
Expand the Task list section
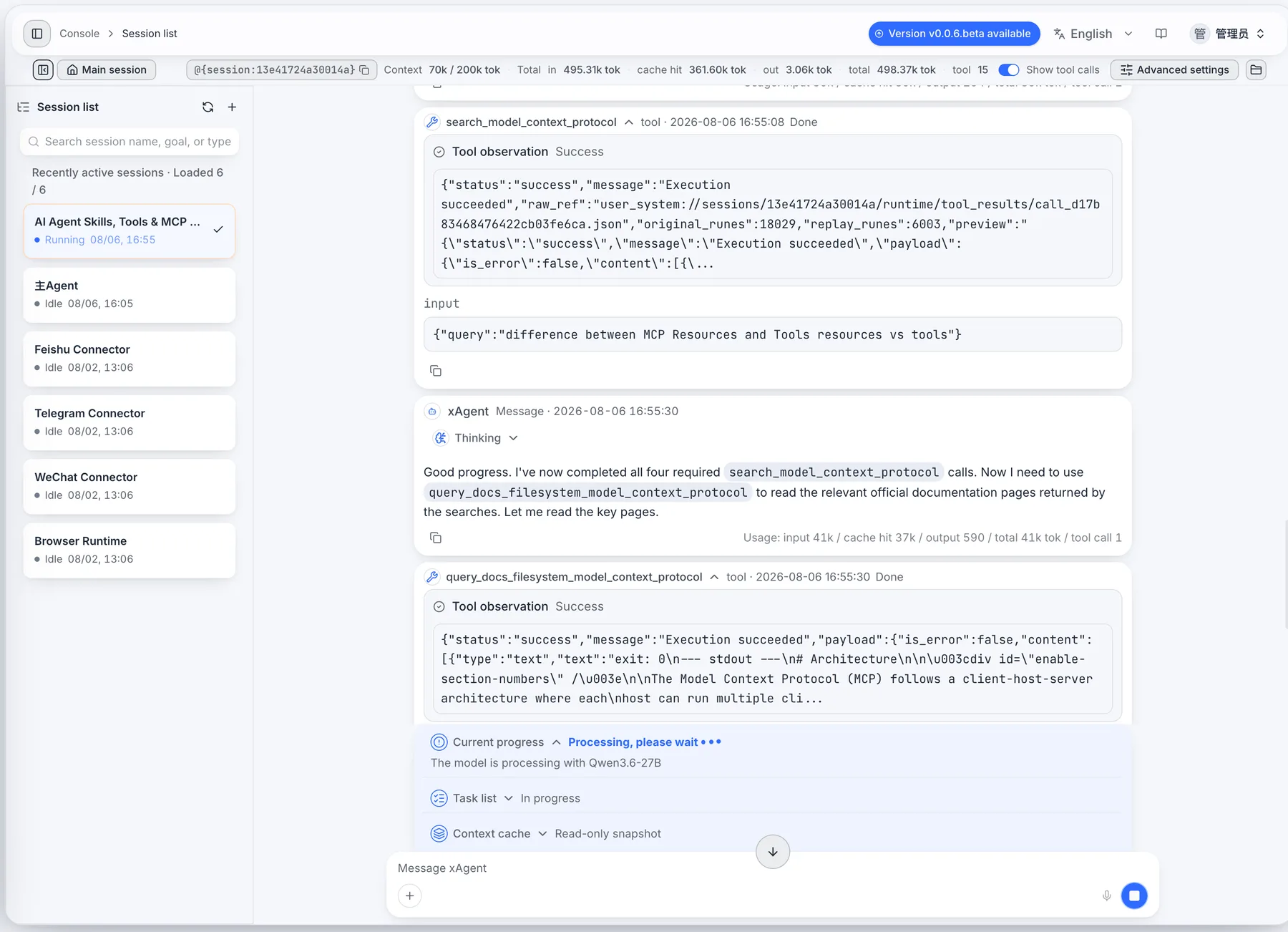508,798
